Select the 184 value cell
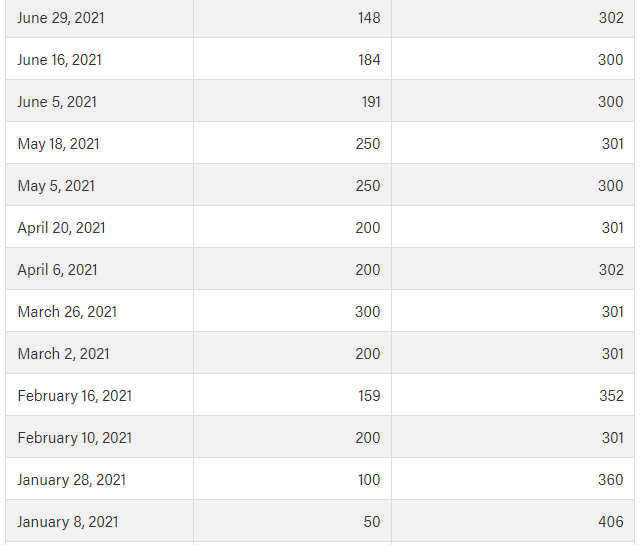This screenshot has height=545, width=640. (368, 60)
